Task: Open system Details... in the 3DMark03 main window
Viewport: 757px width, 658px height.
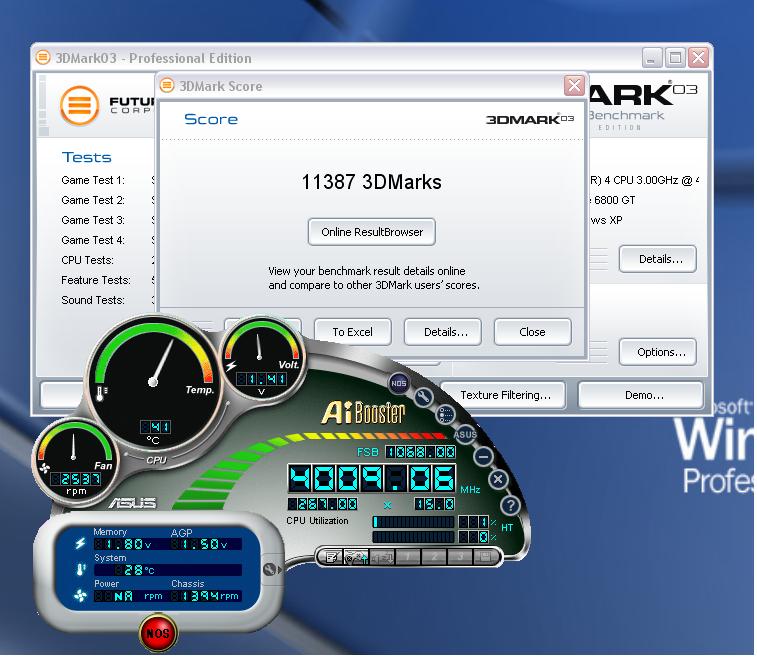Action: 660,259
